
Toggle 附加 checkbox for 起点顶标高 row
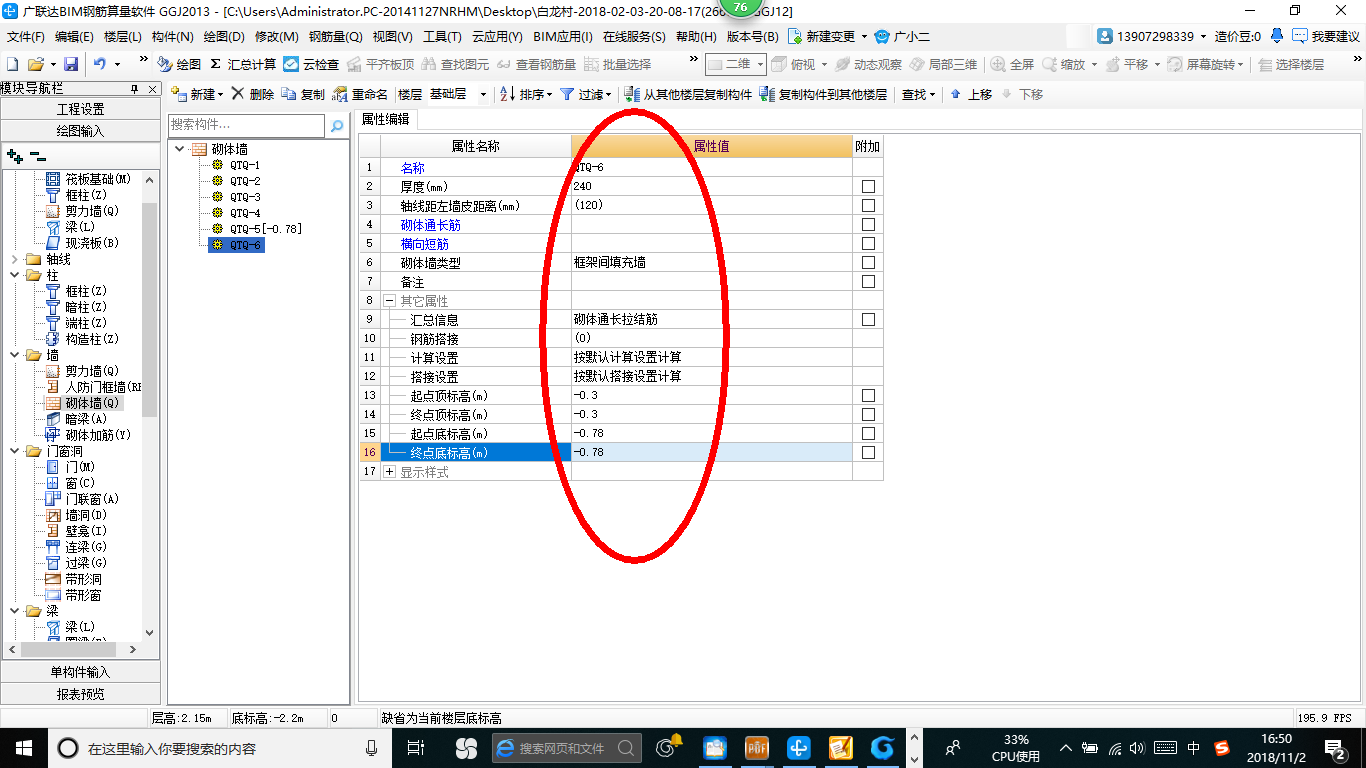[868, 396]
